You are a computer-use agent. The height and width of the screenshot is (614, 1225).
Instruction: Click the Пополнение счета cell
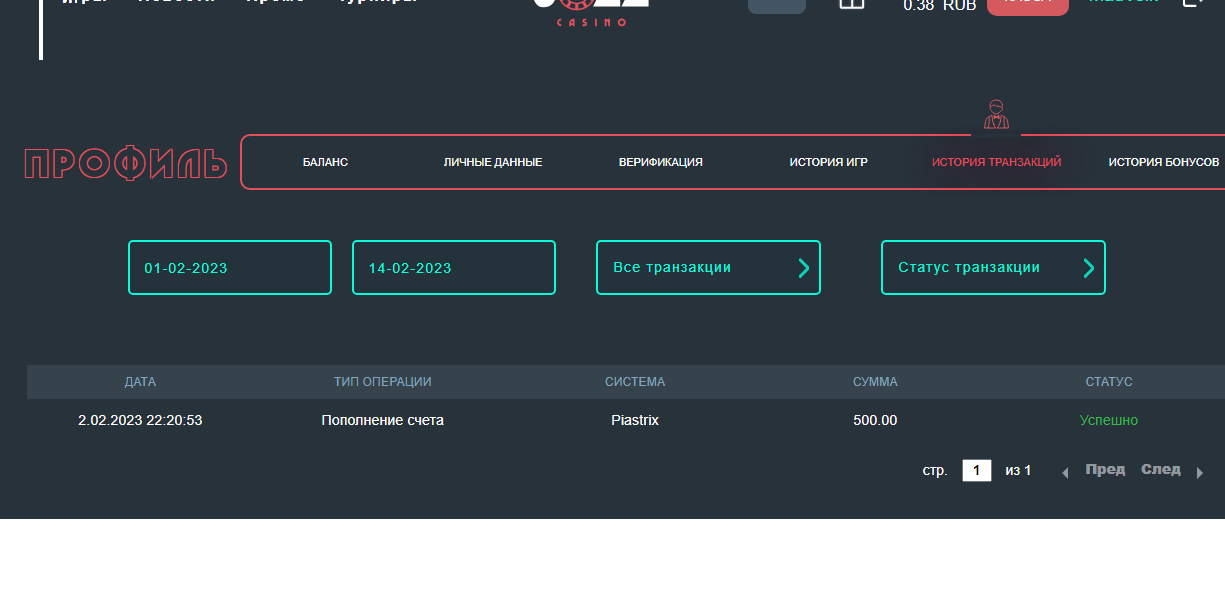point(383,421)
